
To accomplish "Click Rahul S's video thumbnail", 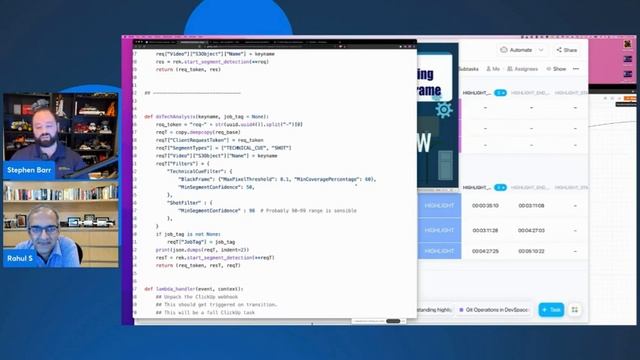I will (61, 224).
